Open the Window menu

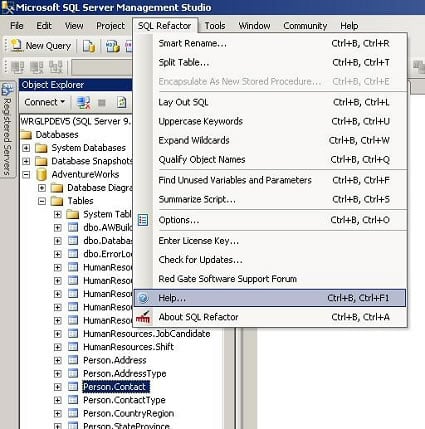click(x=254, y=26)
